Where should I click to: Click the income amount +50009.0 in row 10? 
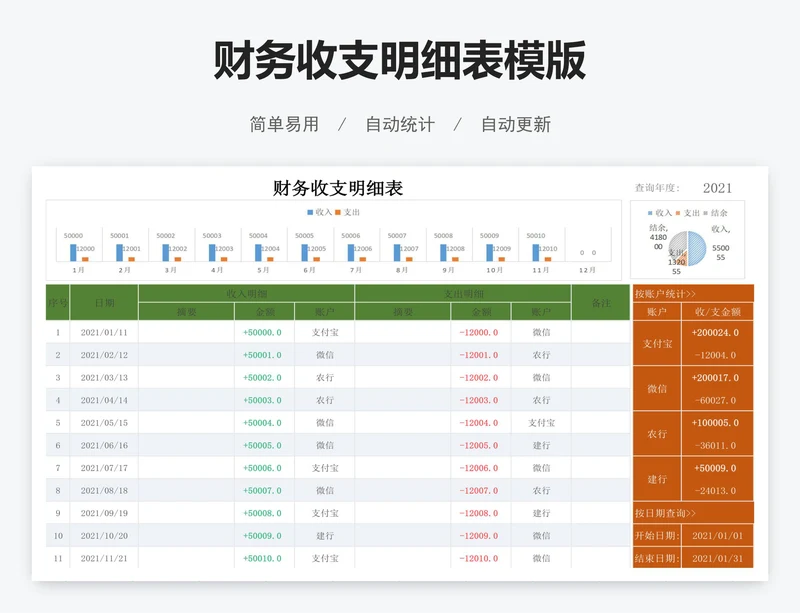[x=262, y=536]
